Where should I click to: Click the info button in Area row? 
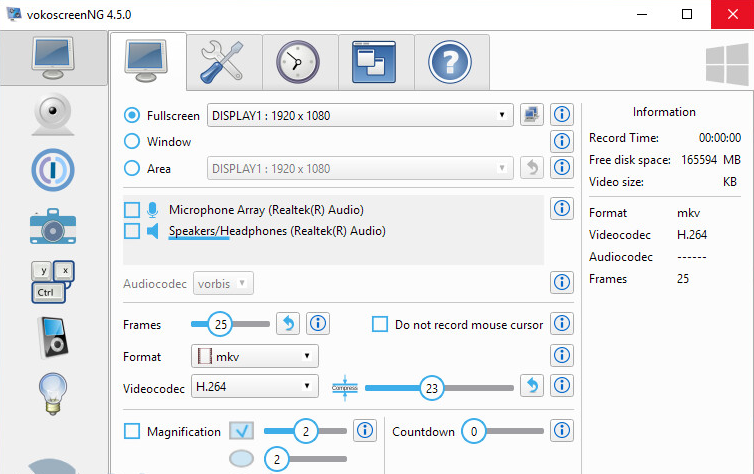[562, 167]
